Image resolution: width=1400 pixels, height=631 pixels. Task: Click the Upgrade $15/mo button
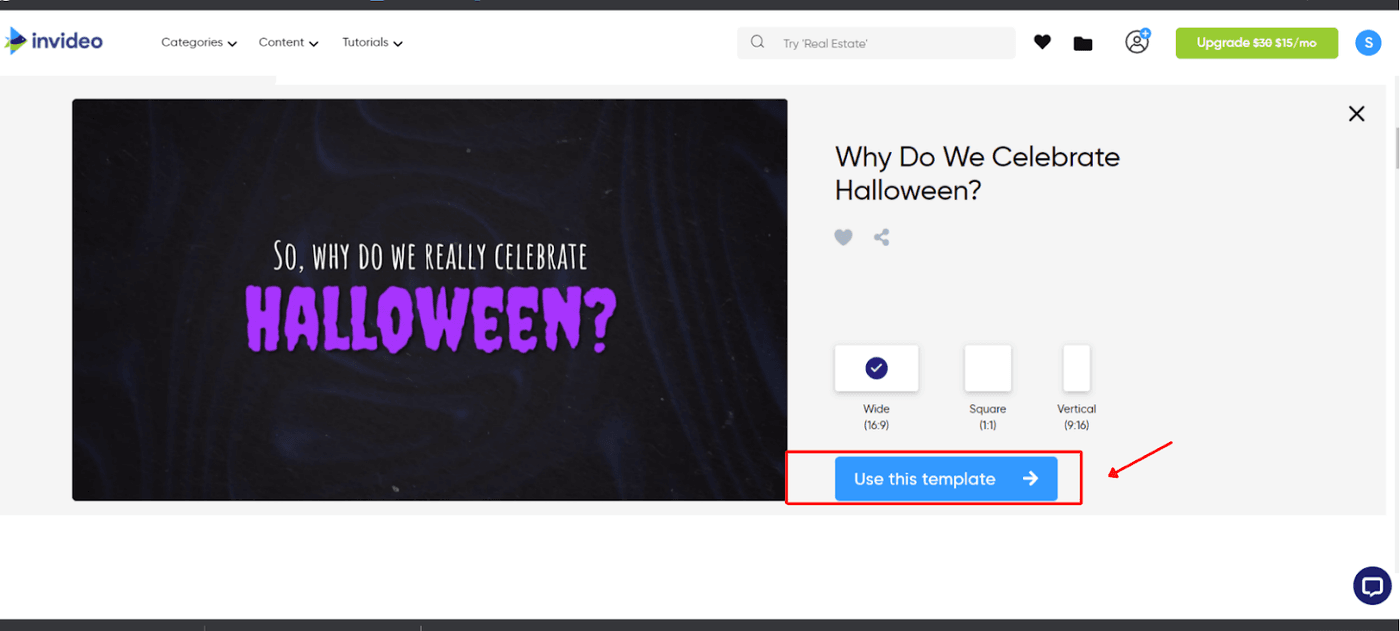click(x=1256, y=43)
